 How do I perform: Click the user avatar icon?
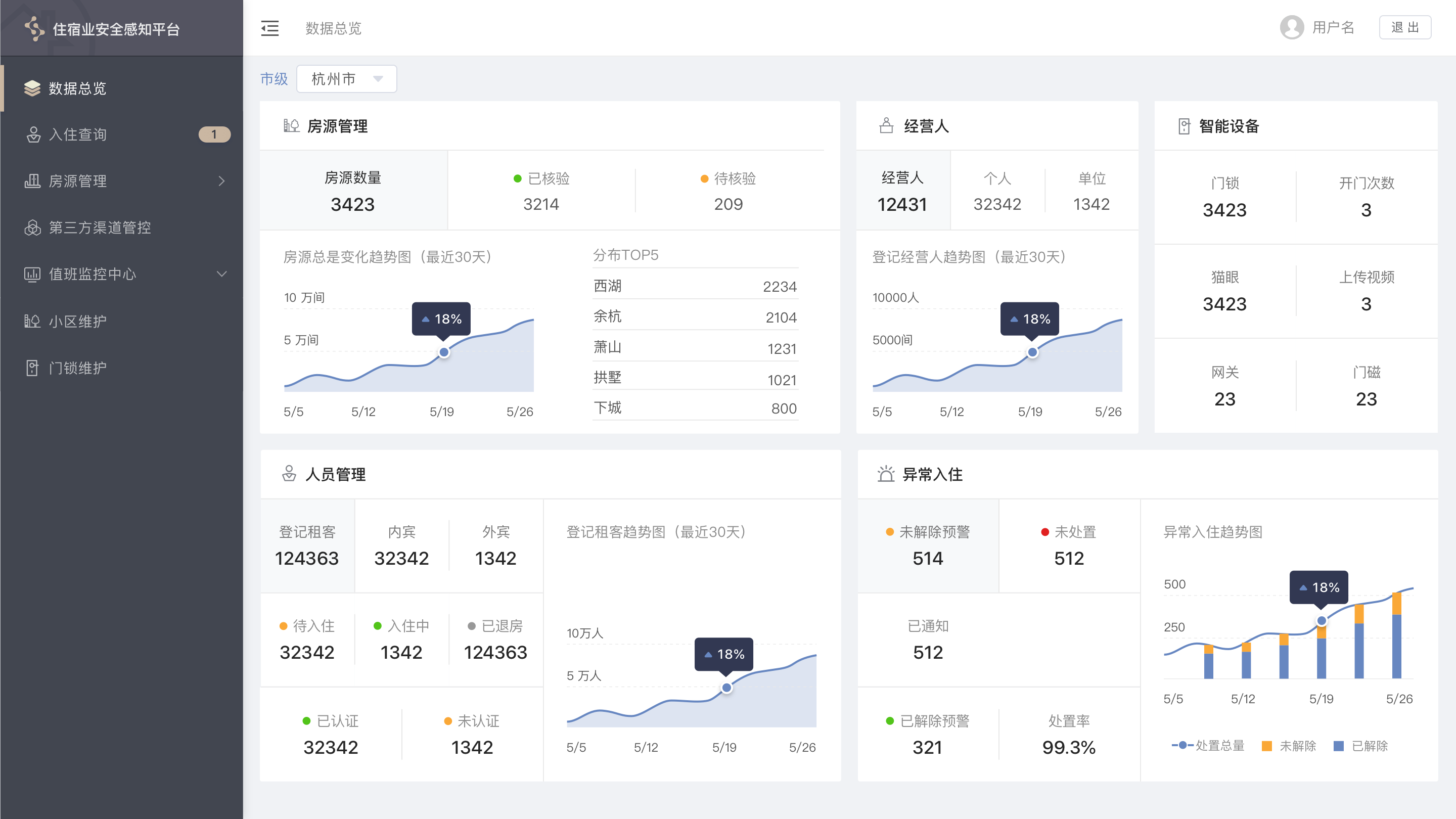1292,27
